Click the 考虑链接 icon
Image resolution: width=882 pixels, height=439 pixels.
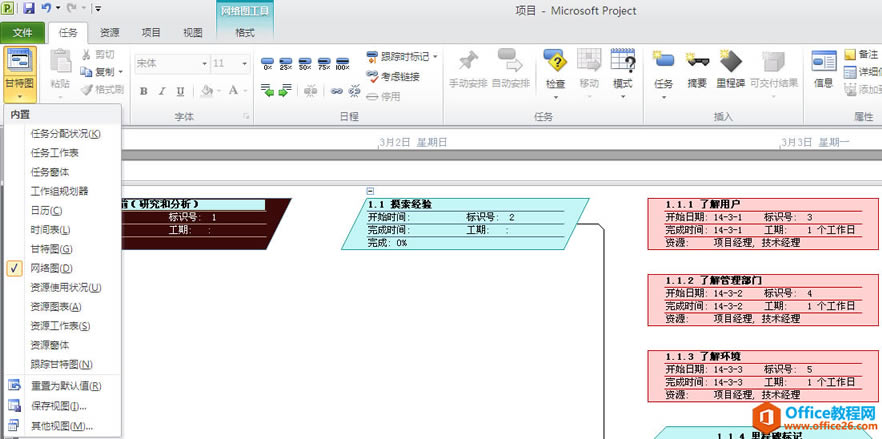pos(372,75)
